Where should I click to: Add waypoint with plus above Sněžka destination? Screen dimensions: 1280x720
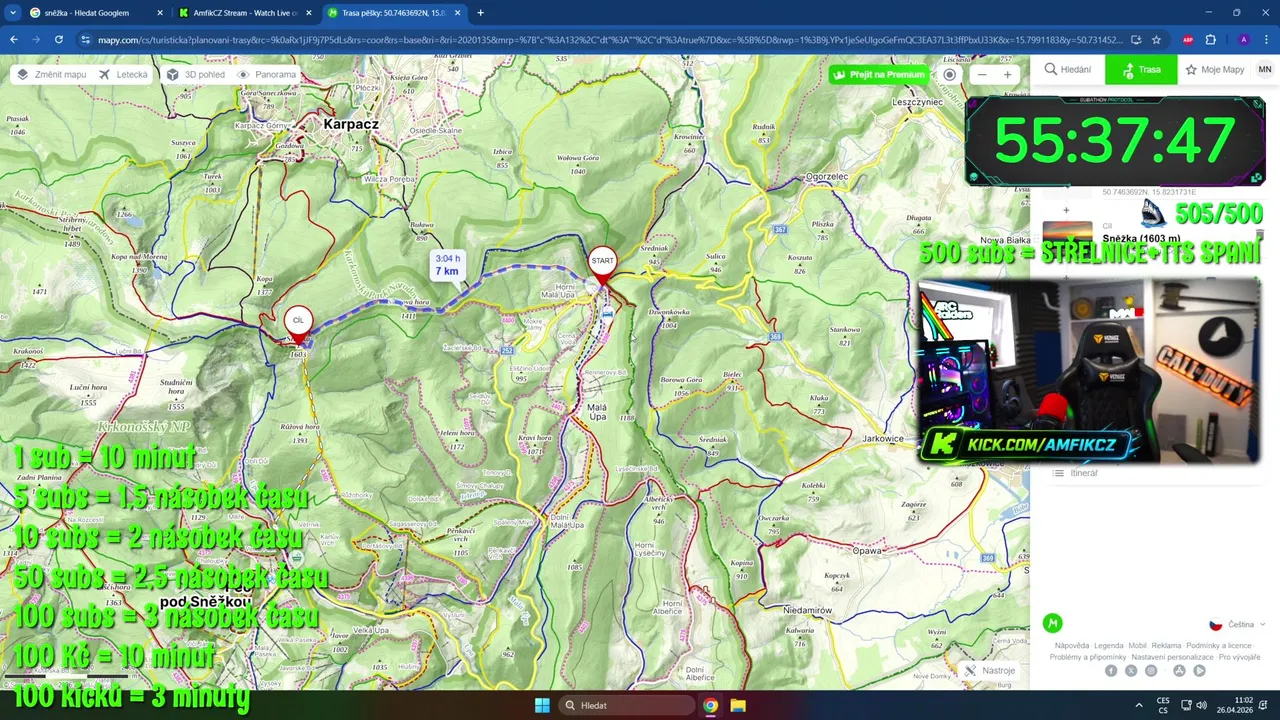(1066, 210)
